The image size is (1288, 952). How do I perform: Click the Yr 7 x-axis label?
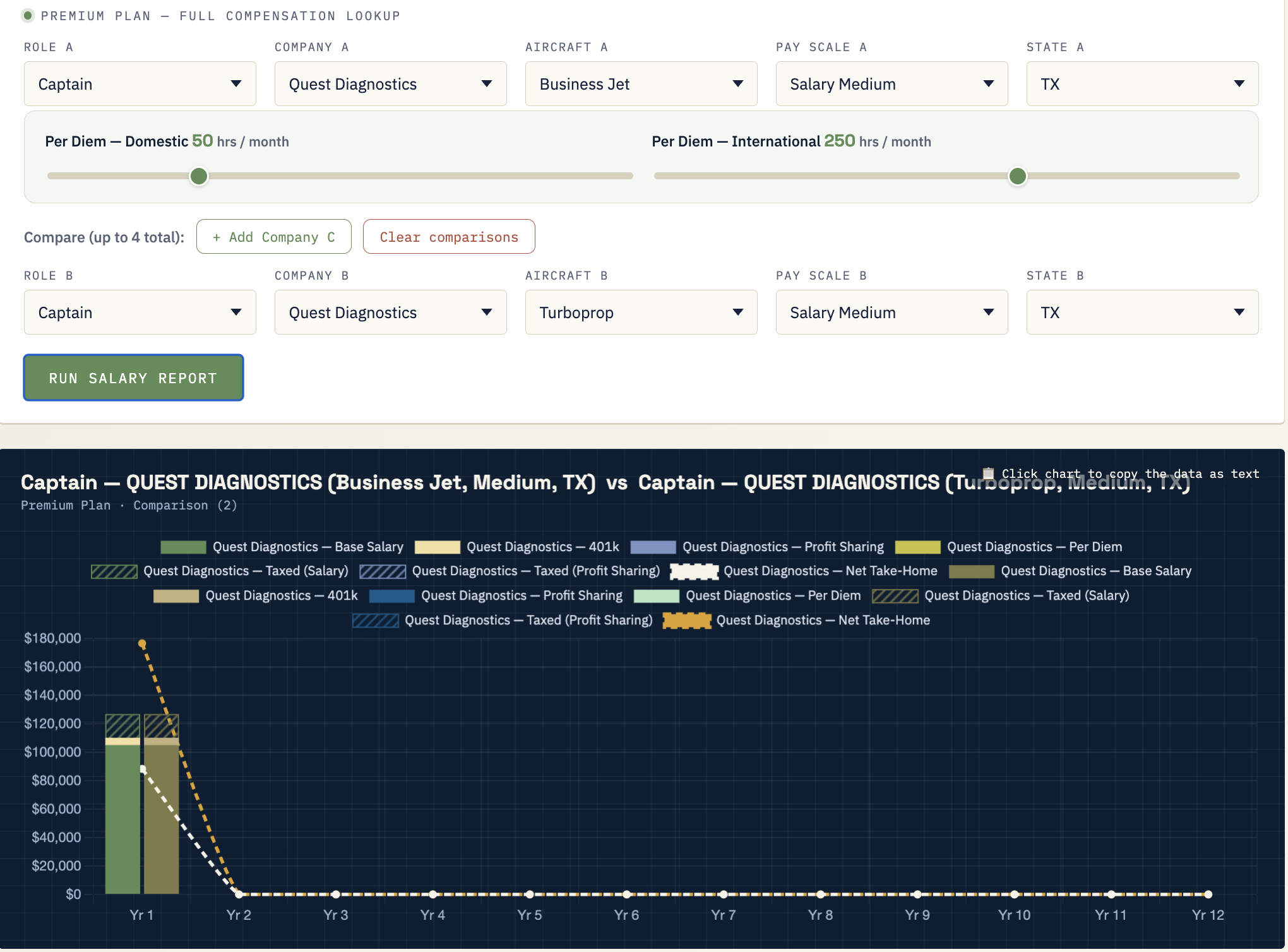(724, 915)
